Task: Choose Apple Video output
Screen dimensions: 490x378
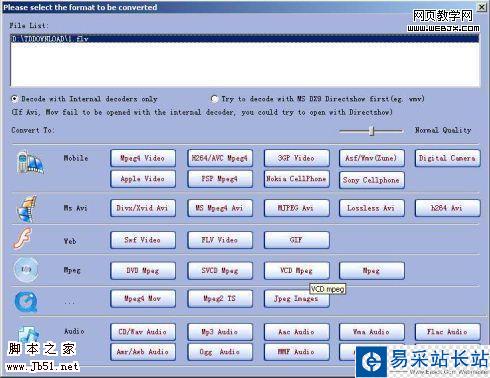Action: click(x=143, y=179)
